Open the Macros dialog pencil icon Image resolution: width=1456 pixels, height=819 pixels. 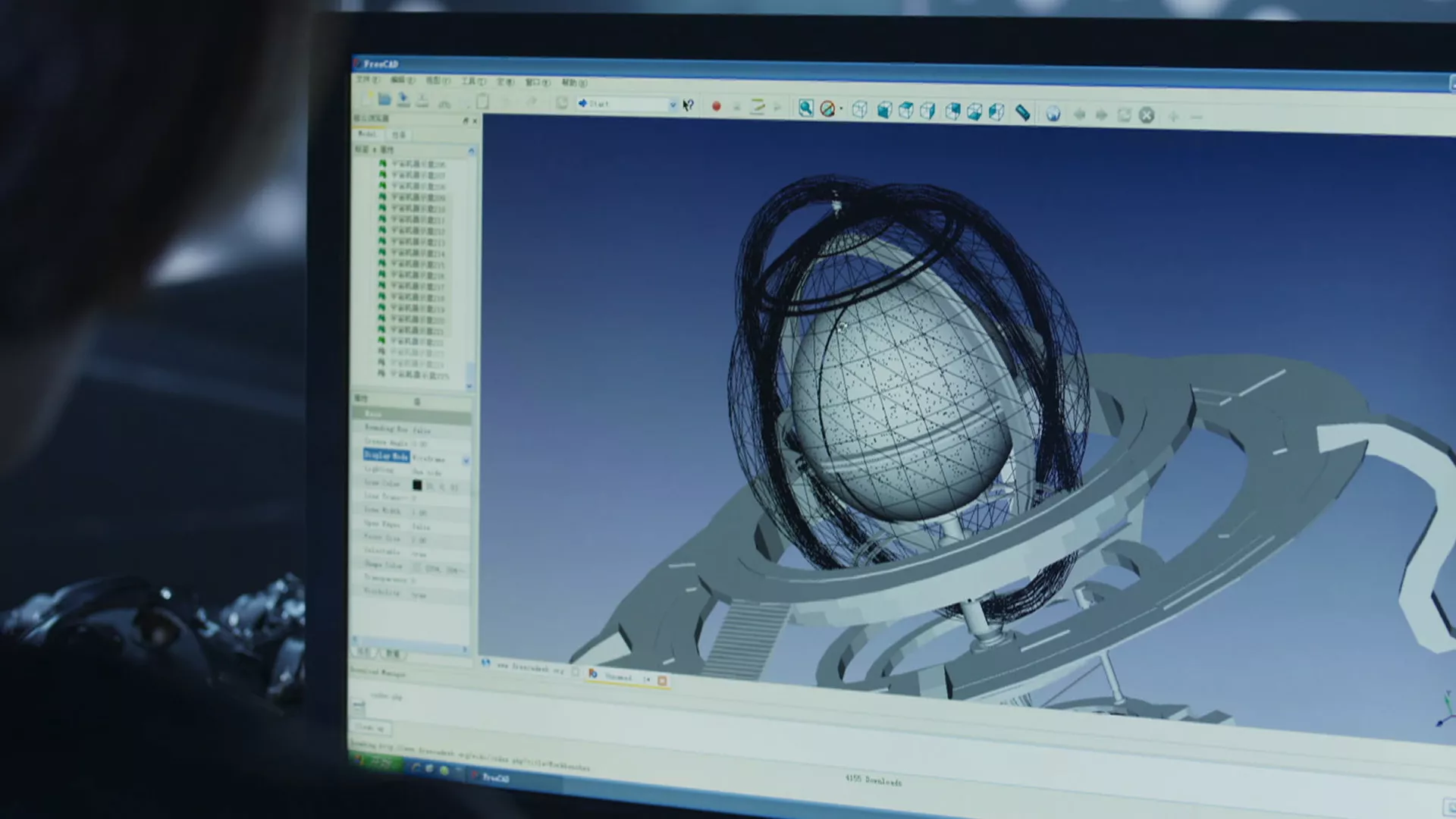click(x=758, y=107)
